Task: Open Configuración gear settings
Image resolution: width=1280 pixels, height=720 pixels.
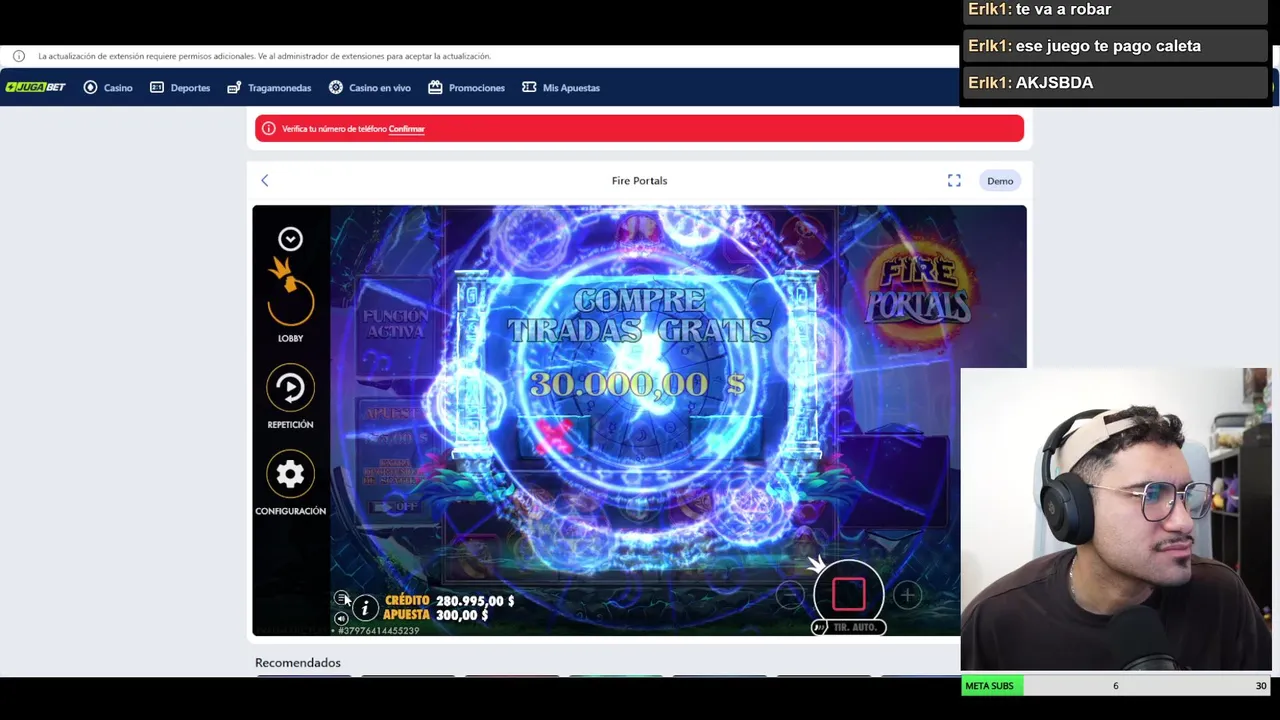Action: (x=290, y=482)
